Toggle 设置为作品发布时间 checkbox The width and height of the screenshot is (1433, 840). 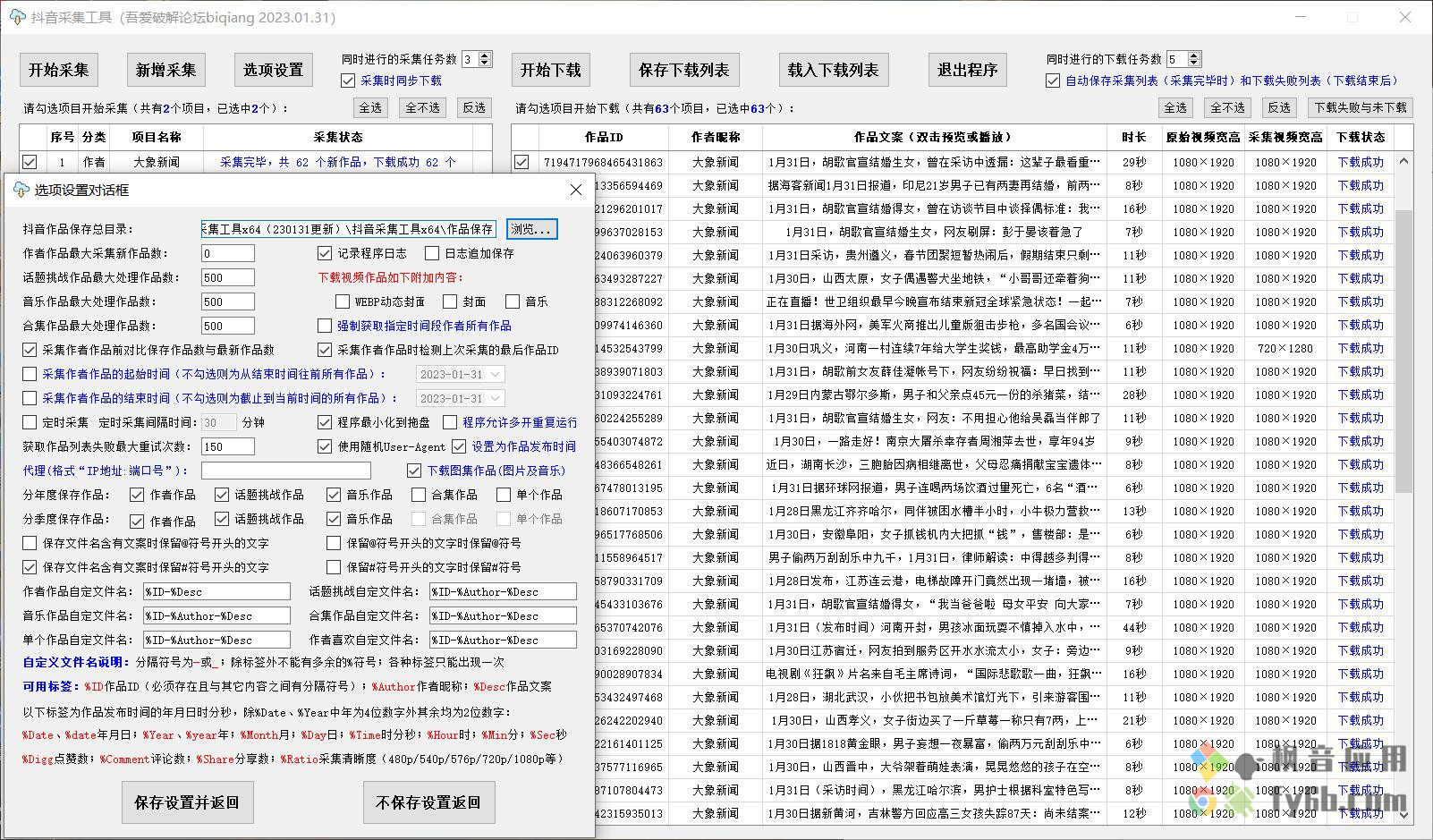(459, 446)
